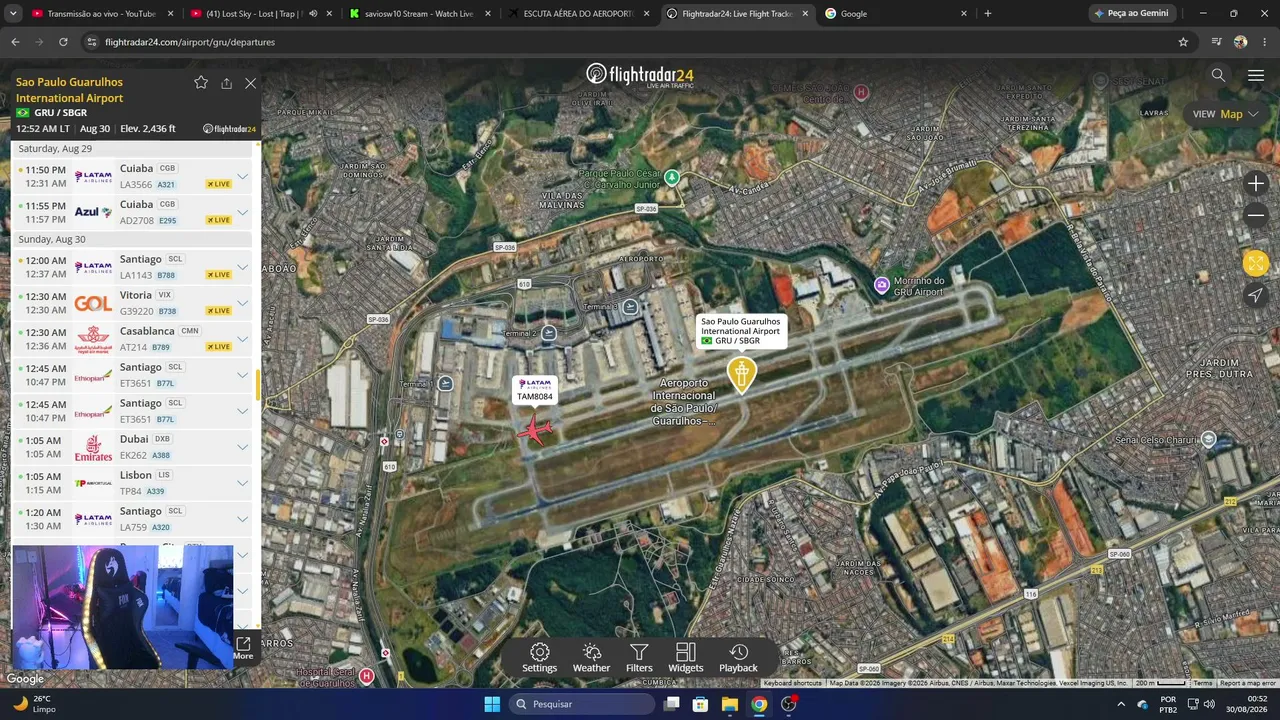Screen dimensions: 1280x720
Task: Close the airport departures panel
Action: (x=251, y=83)
